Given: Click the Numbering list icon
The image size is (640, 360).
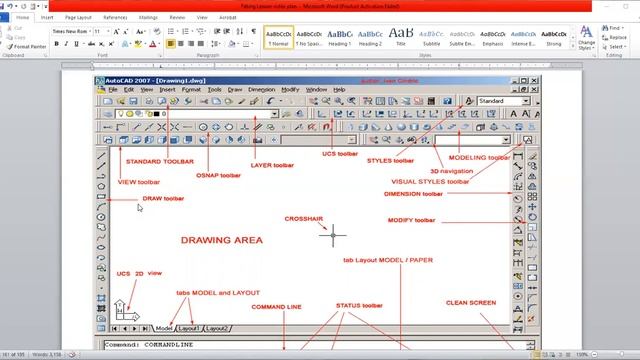Looking at the screenshot, I should [x=185, y=31].
